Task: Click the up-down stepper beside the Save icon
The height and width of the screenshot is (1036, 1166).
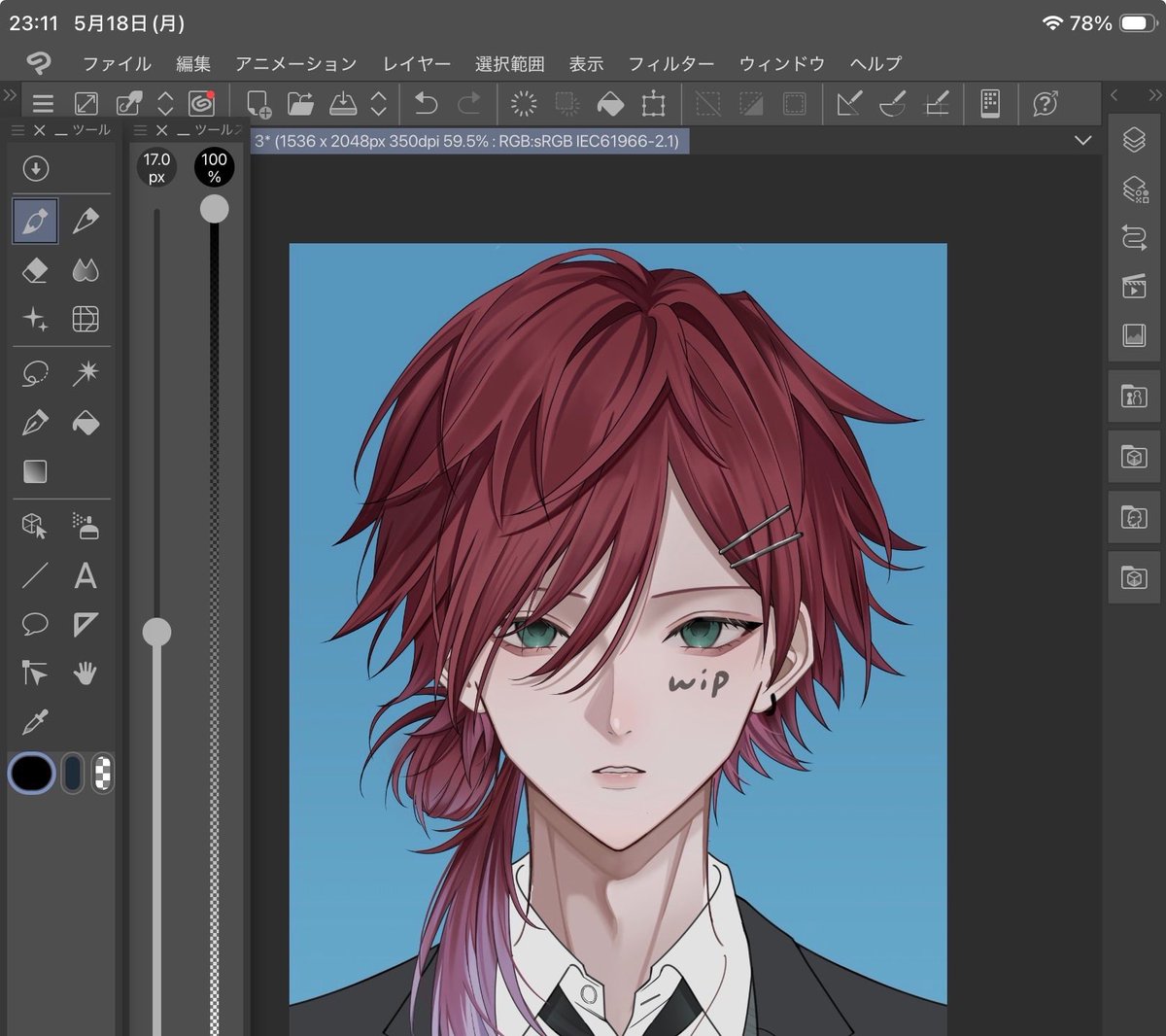Action: coord(379,103)
